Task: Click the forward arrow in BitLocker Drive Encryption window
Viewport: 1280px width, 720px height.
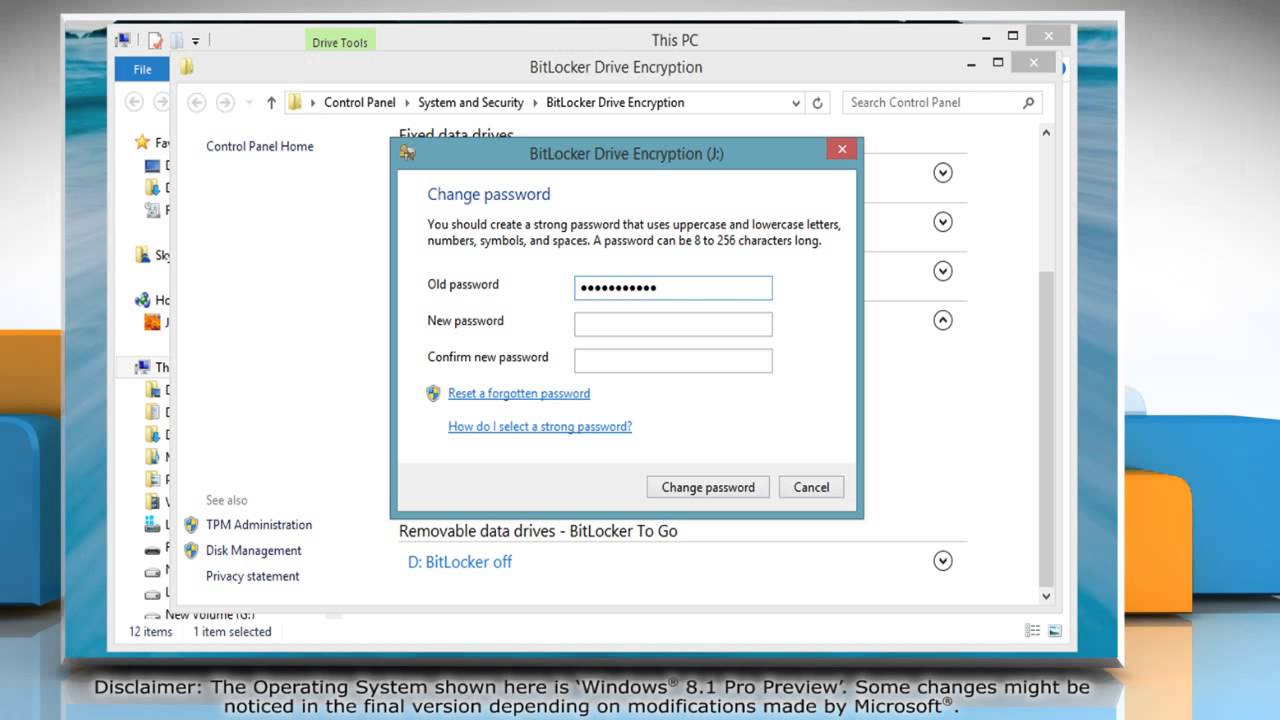Action: 225,102
